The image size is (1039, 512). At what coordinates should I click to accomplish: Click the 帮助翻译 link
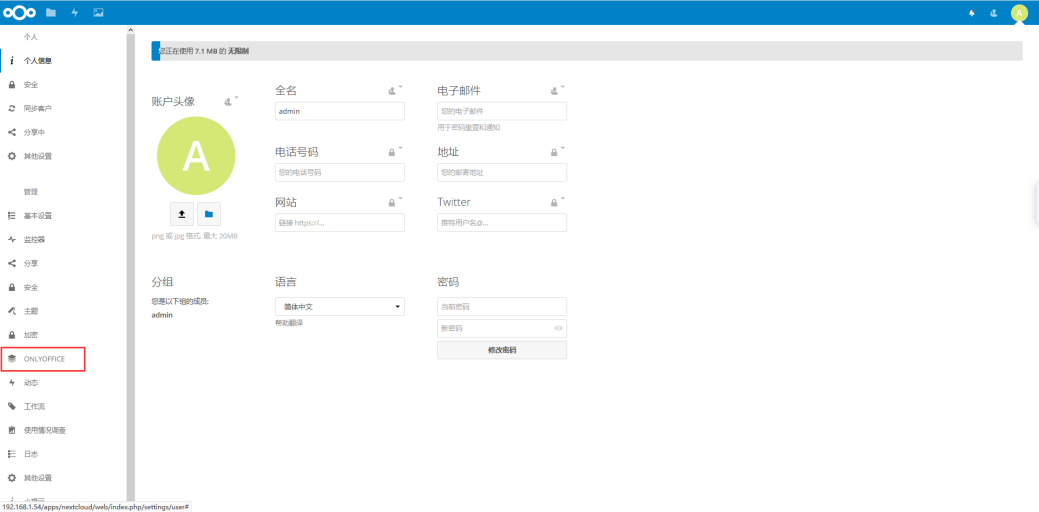288,323
